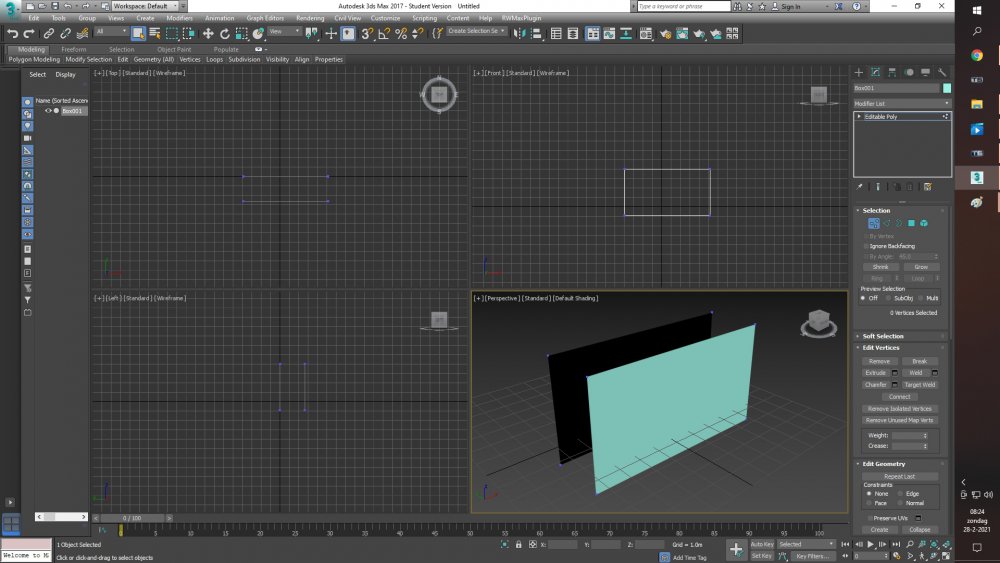1000x563 pixels.
Task: Select the Select and Rotate tool
Action: [225, 33]
